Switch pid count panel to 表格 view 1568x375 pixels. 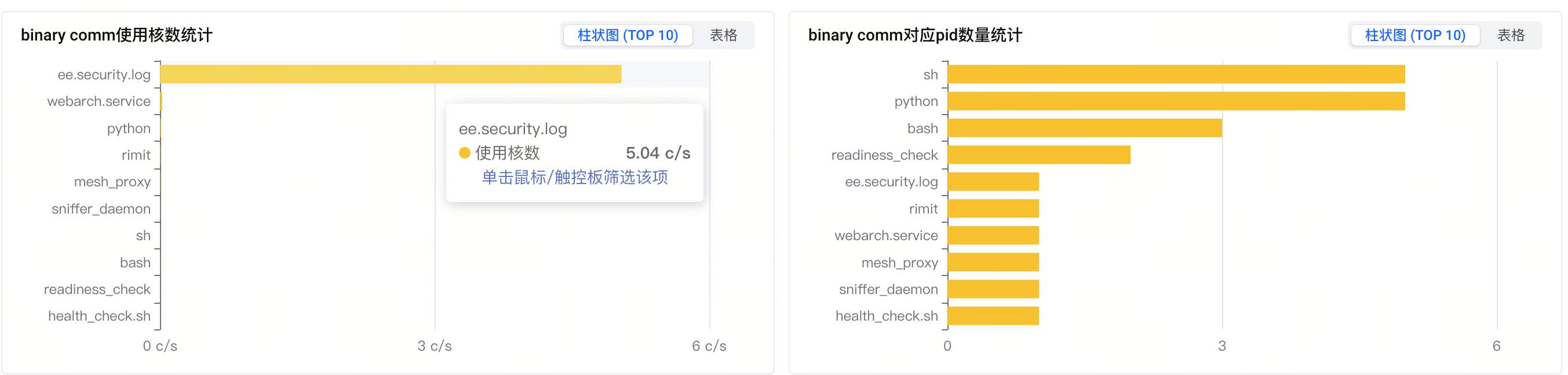1511,35
